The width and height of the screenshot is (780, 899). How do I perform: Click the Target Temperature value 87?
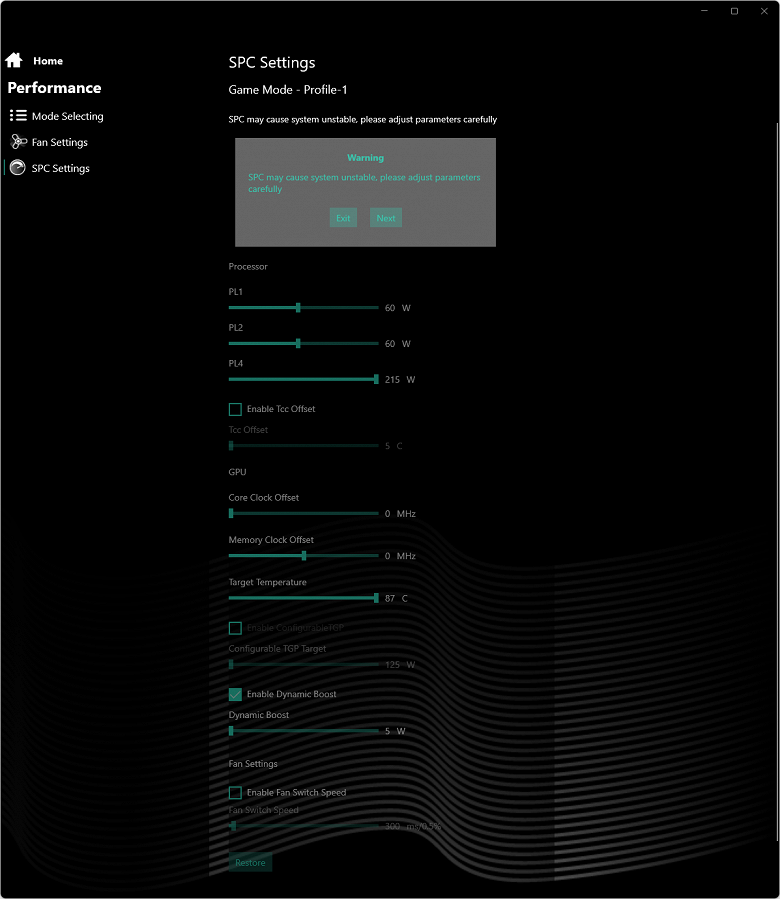[x=390, y=599]
